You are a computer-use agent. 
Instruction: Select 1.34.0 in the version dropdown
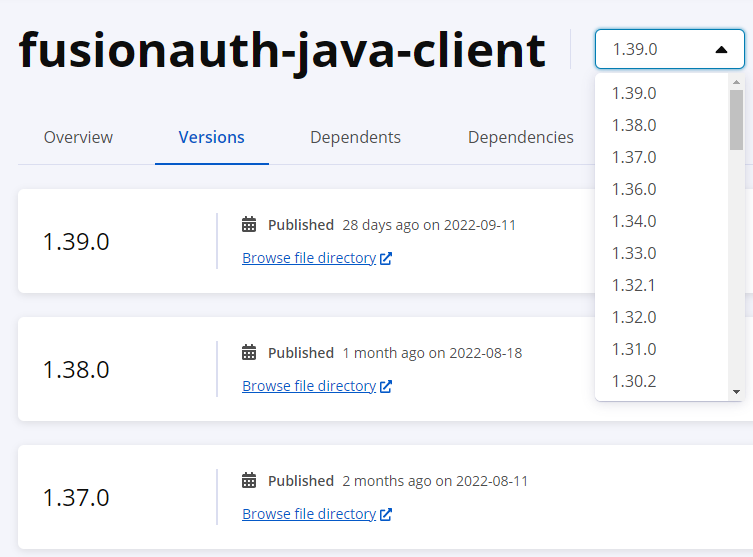click(x=634, y=221)
